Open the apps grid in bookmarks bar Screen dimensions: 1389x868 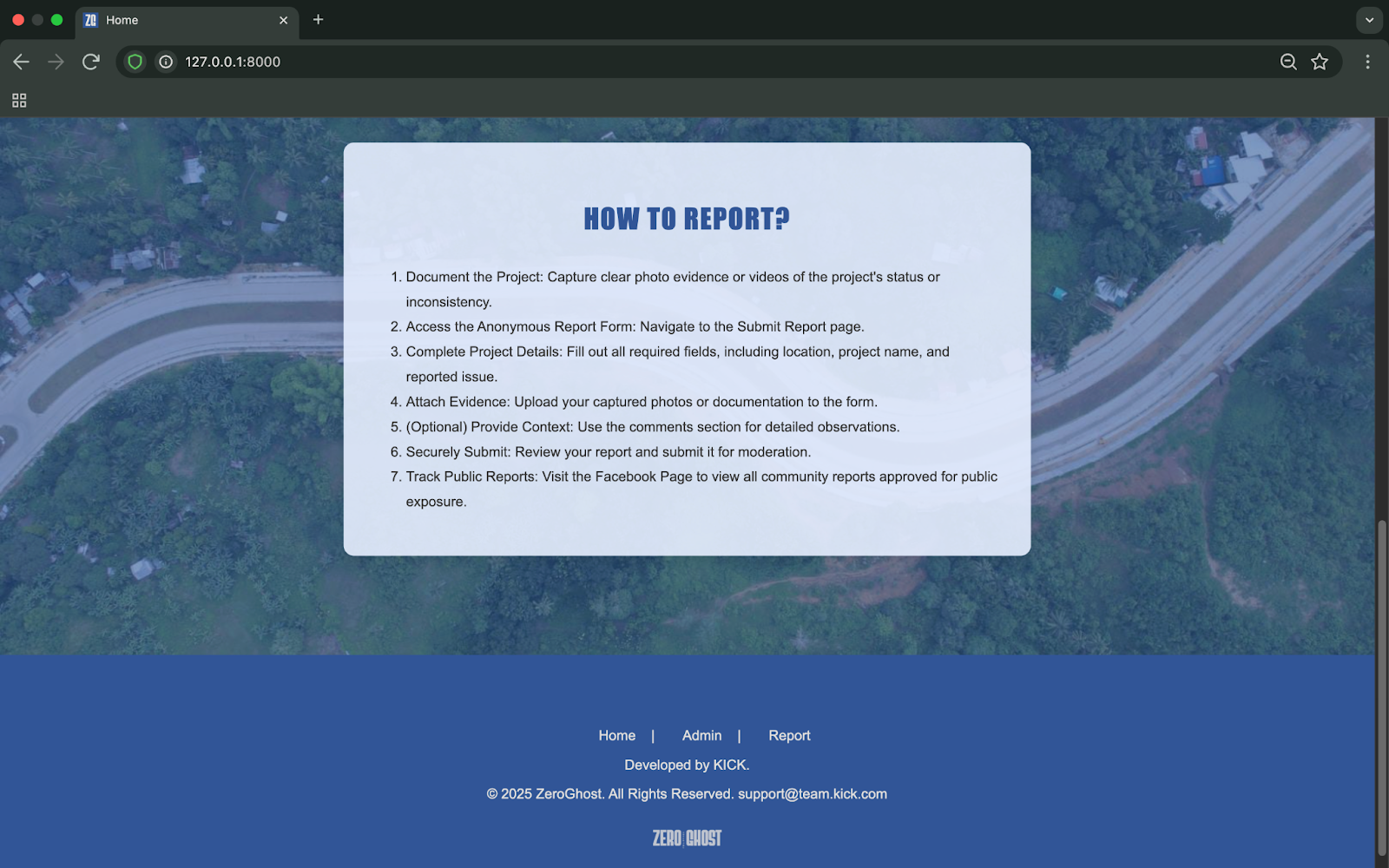pyautogui.click(x=19, y=101)
